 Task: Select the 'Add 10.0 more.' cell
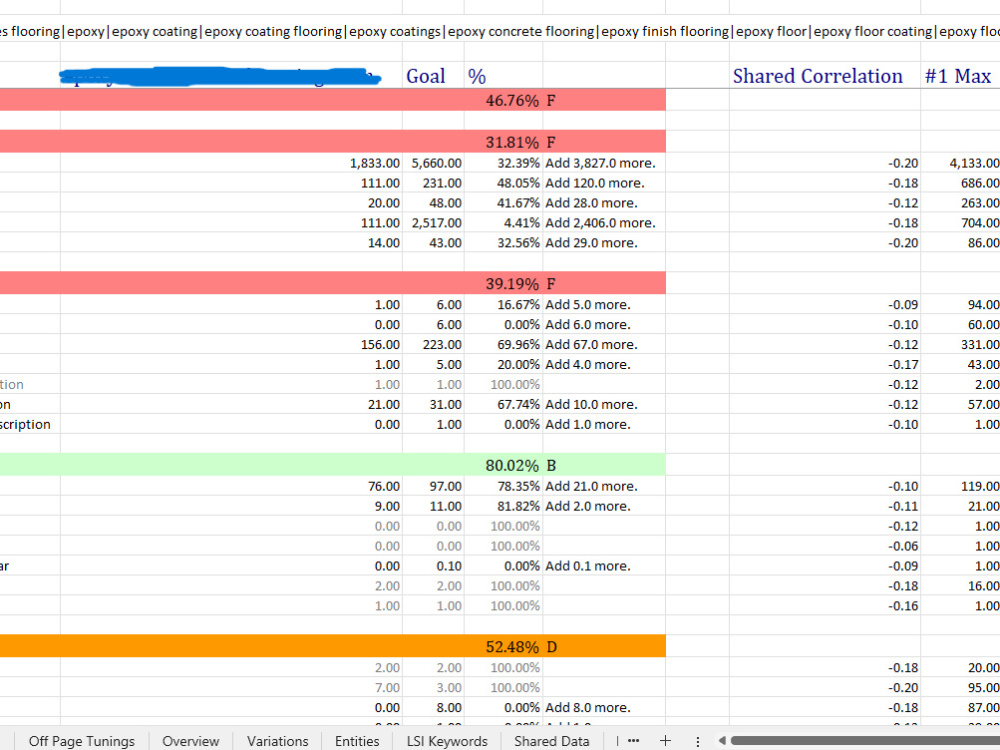pos(604,404)
